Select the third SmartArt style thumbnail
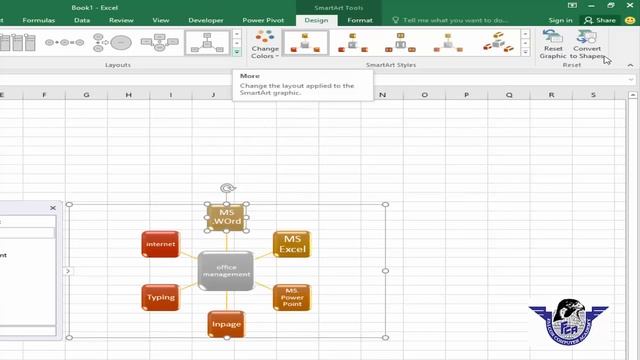 [x=400, y=43]
